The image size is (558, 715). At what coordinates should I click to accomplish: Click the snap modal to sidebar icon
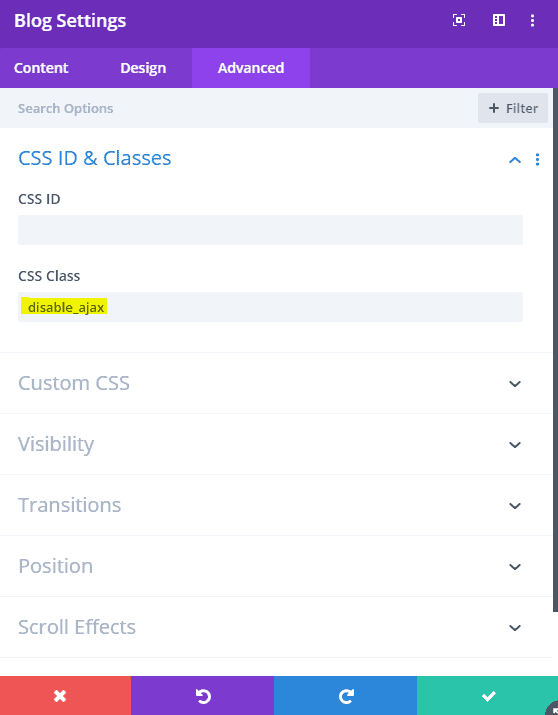pyautogui.click(x=499, y=20)
